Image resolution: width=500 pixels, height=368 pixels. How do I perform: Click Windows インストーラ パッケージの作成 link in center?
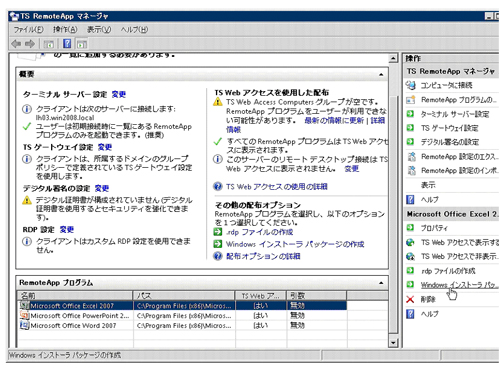(x=295, y=244)
